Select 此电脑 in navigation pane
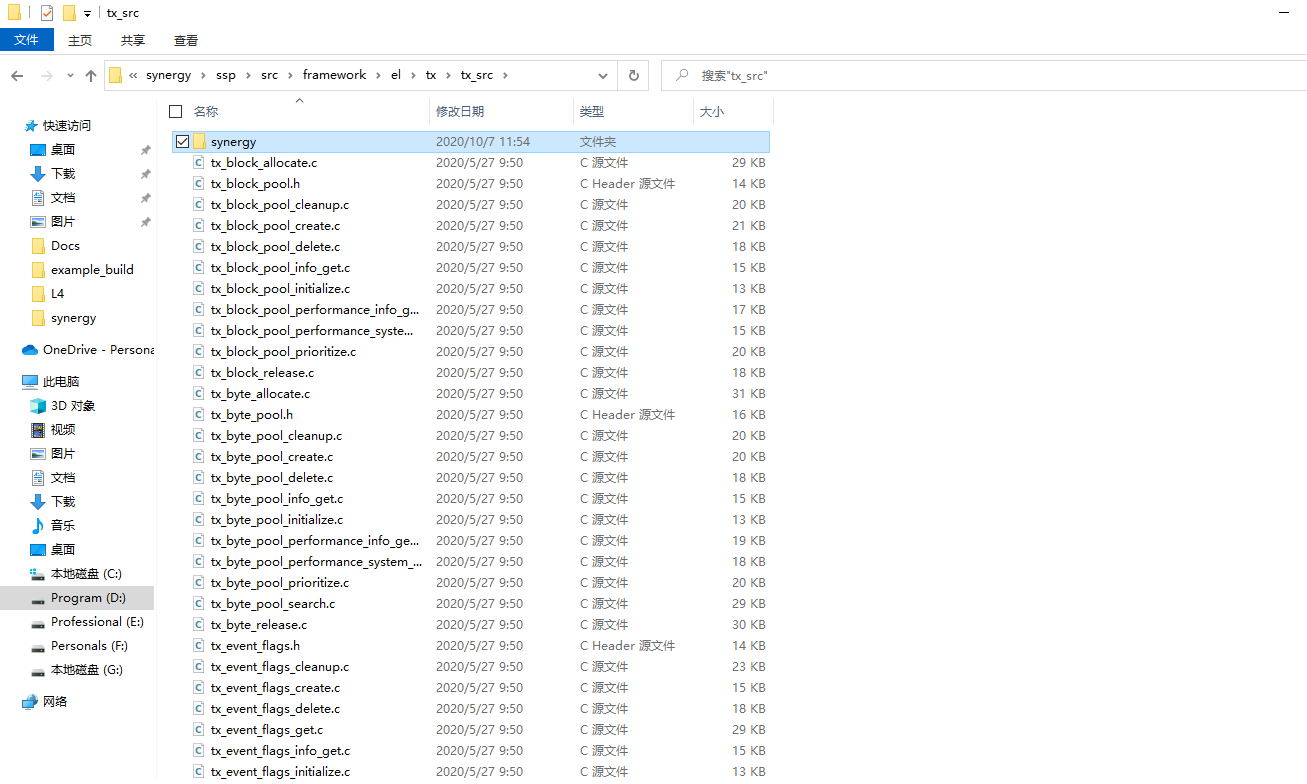This screenshot has width=1307, height=784. 60,381
